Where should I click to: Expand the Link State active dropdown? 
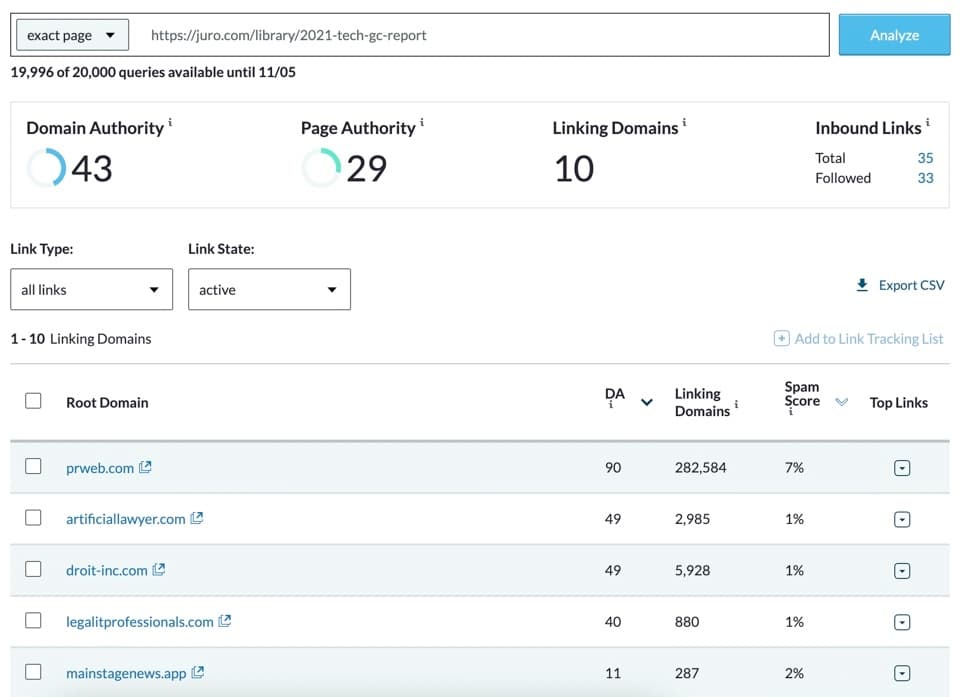(x=269, y=290)
